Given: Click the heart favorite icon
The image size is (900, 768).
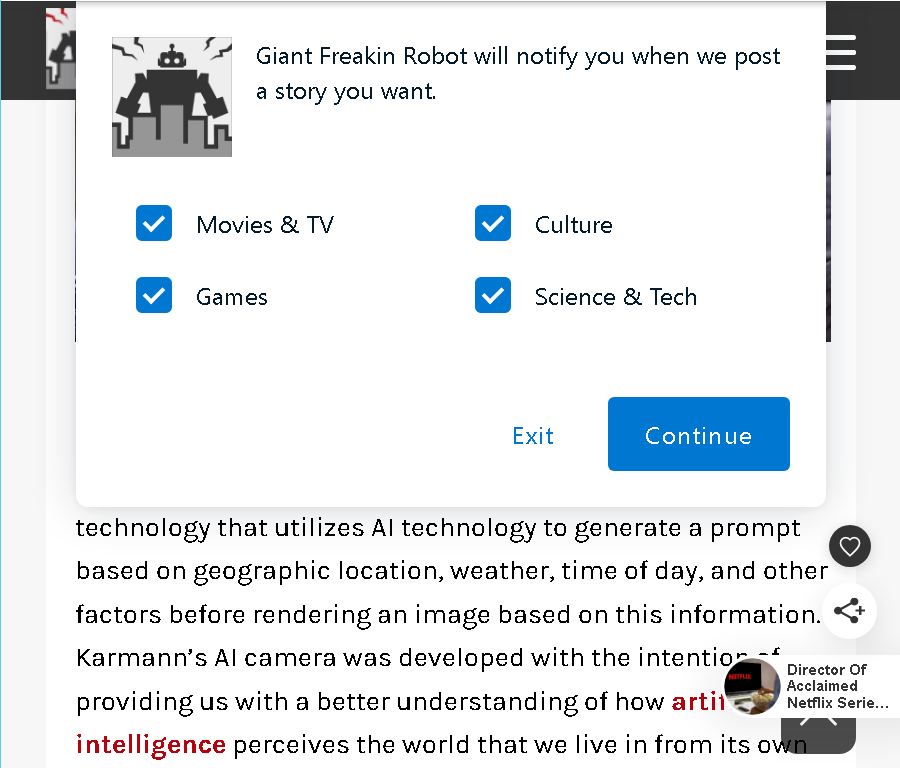Looking at the screenshot, I should tap(849, 546).
